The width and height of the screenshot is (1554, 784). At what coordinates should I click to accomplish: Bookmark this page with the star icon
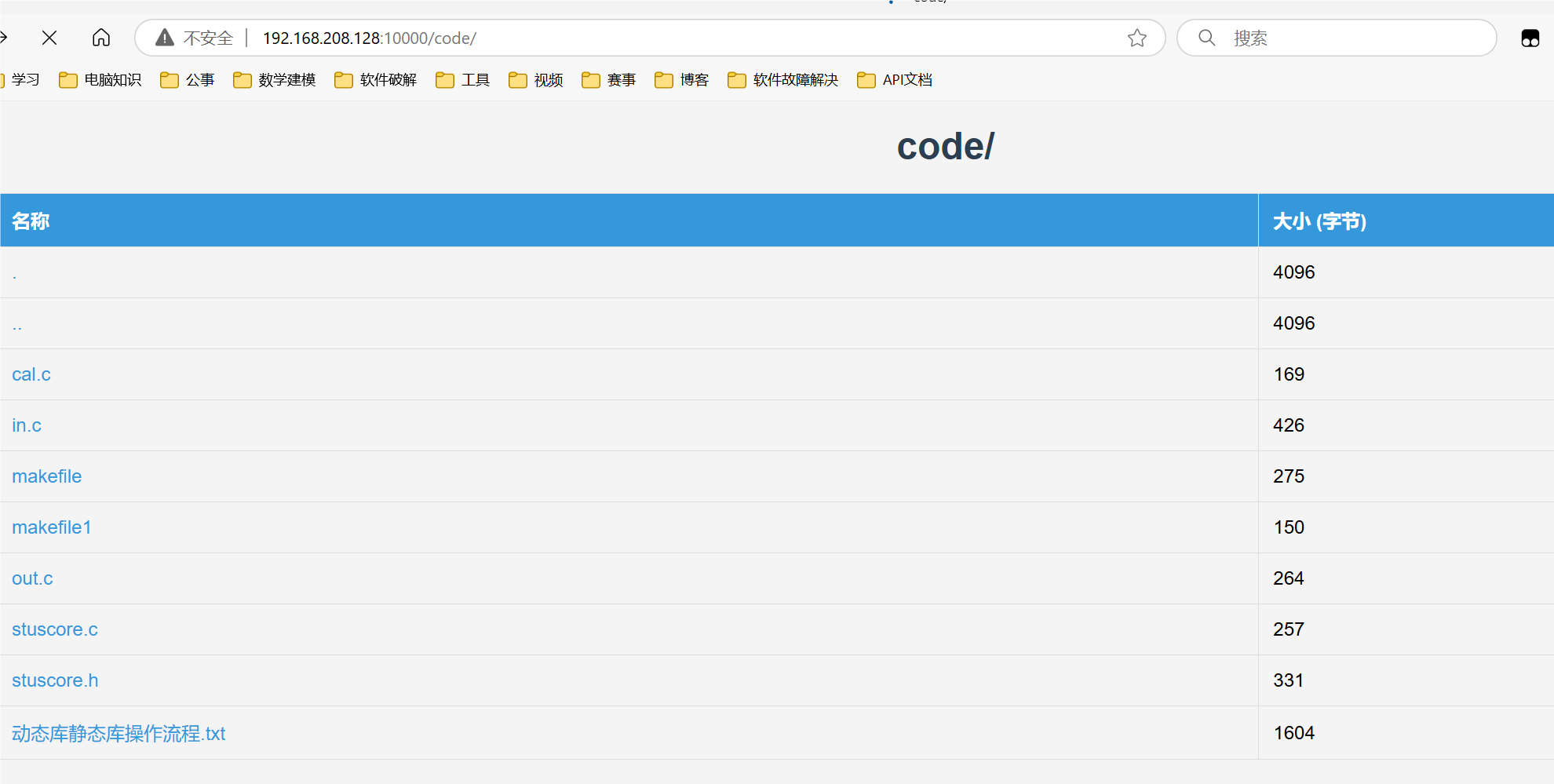click(1137, 38)
